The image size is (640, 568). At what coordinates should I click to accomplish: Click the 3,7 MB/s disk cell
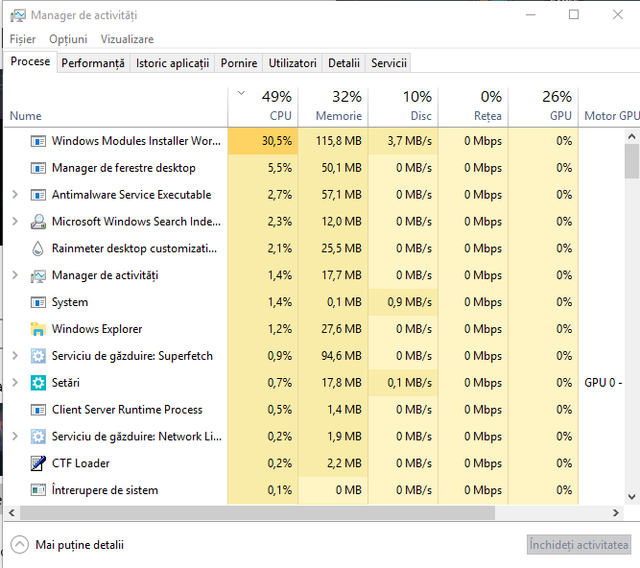point(403,141)
